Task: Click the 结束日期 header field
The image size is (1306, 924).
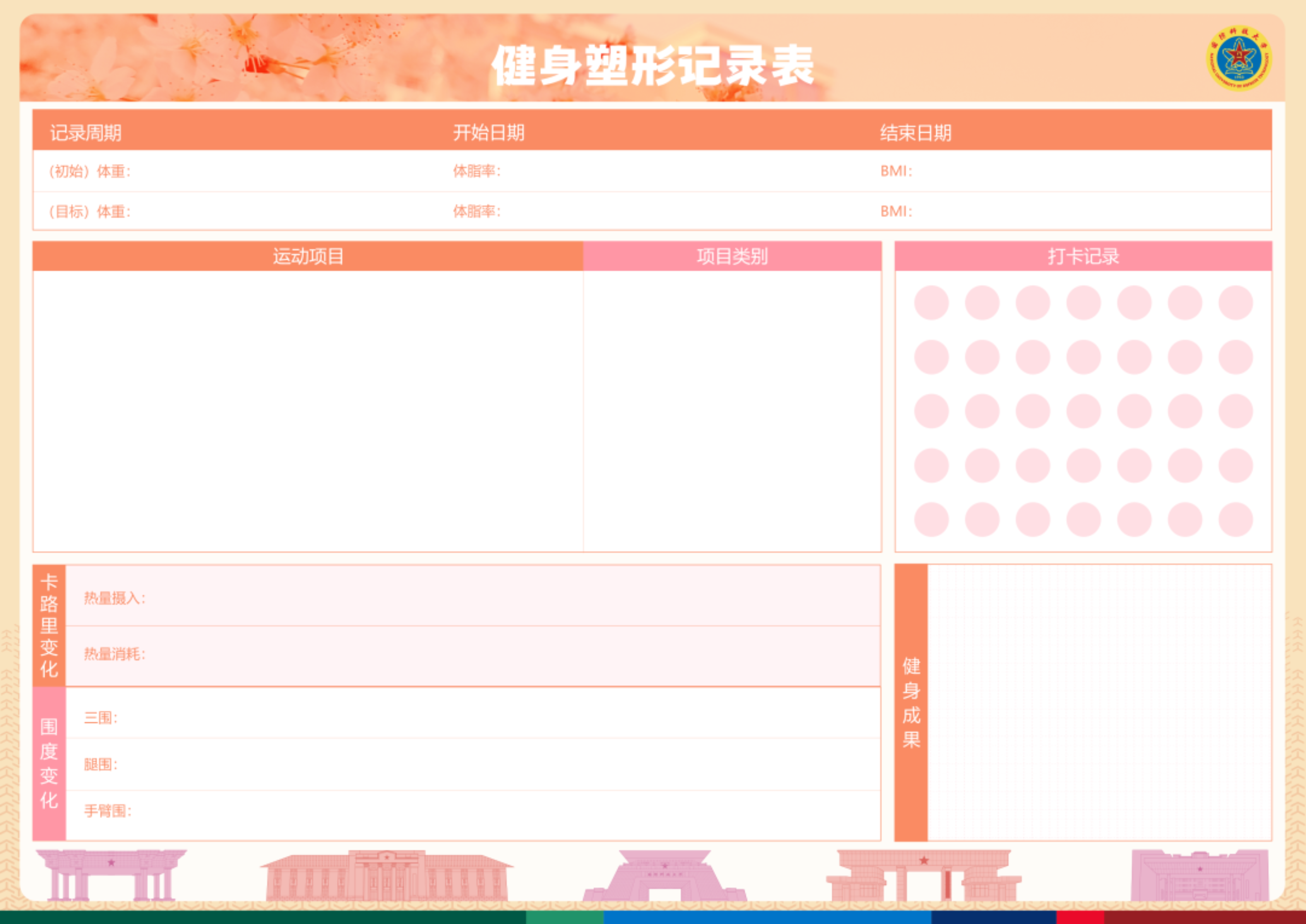Action: (915, 133)
